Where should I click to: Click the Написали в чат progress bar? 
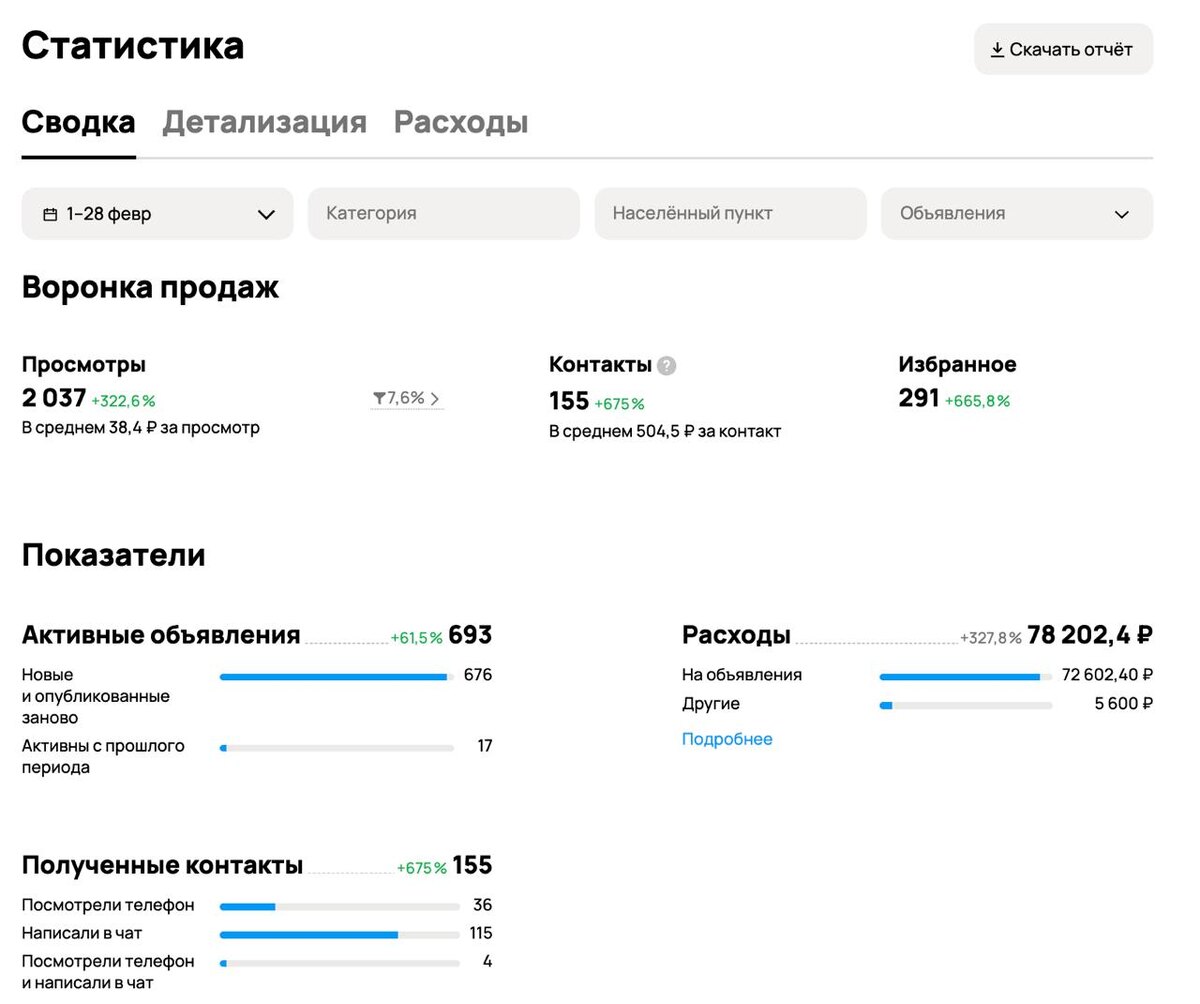coord(340,935)
